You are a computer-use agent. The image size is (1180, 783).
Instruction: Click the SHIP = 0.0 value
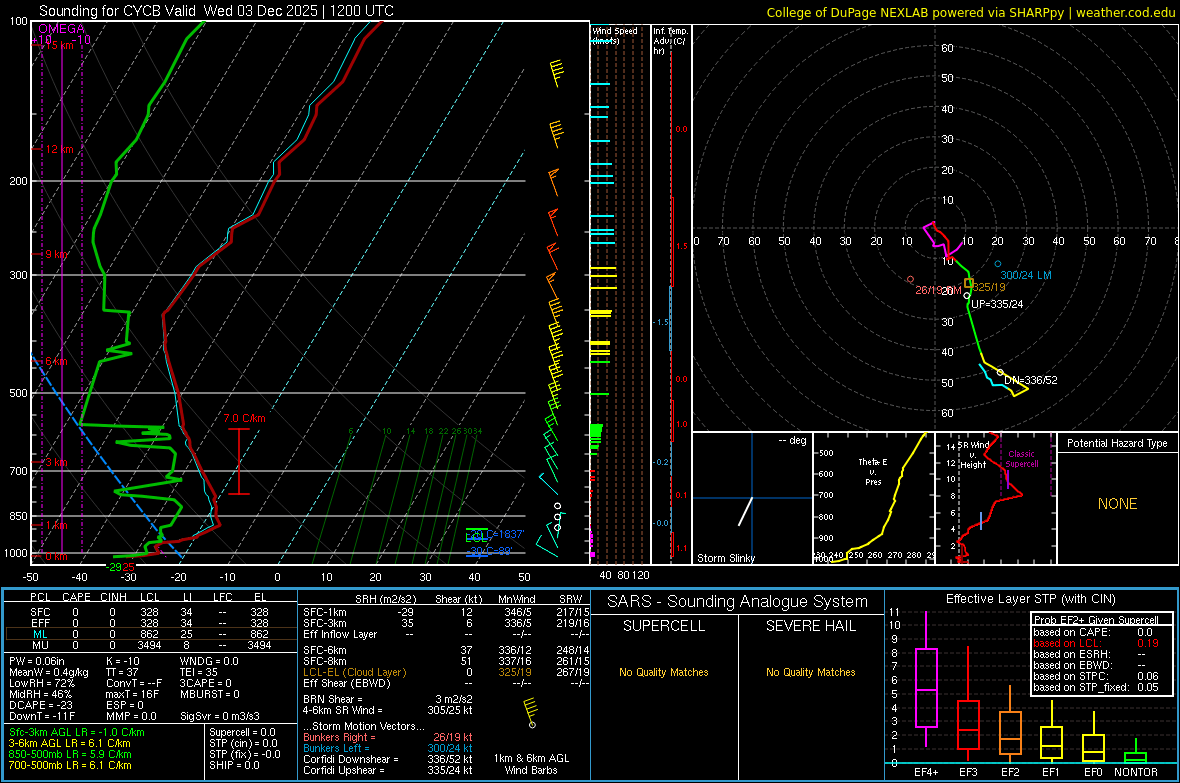[234, 765]
